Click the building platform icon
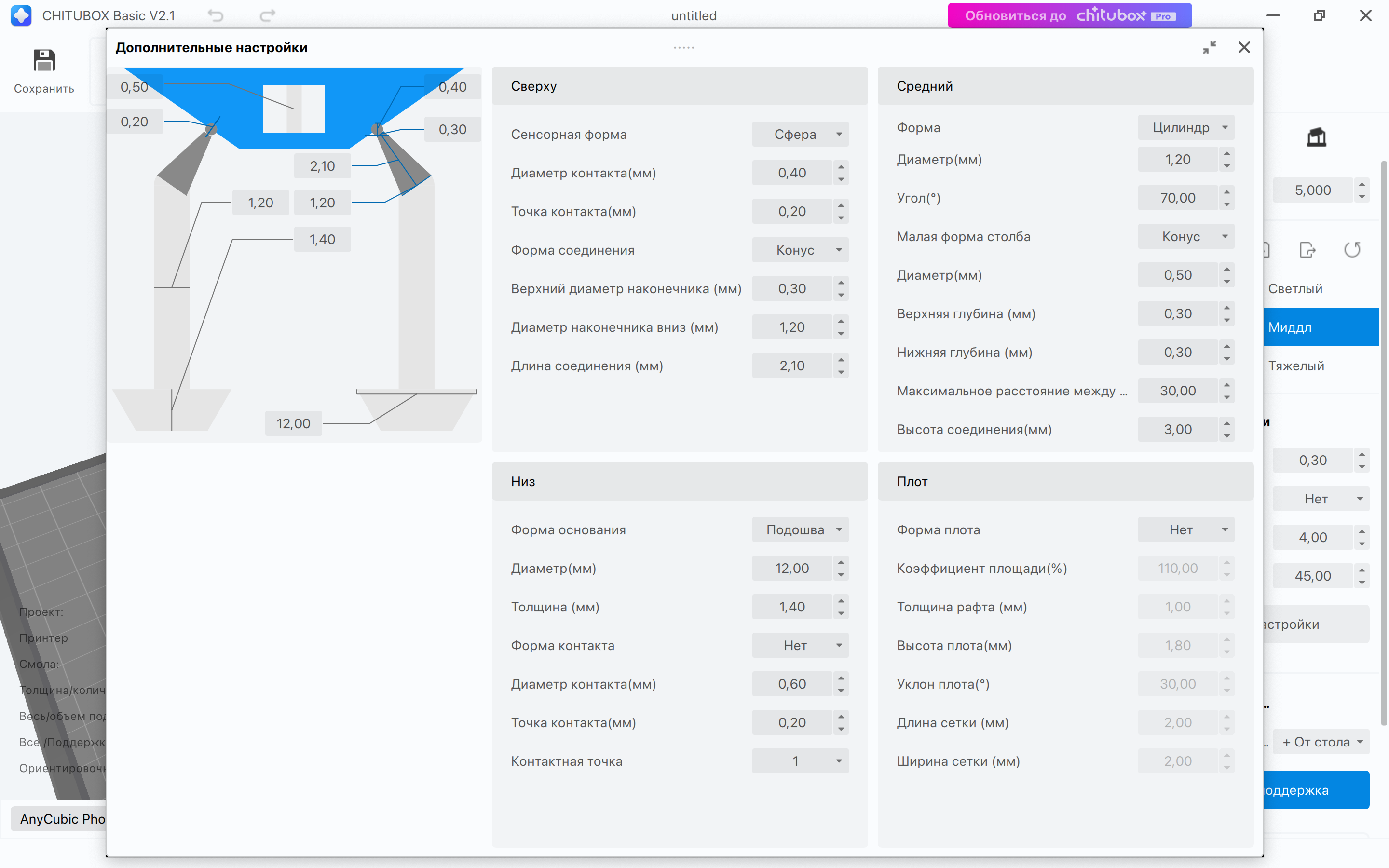The width and height of the screenshot is (1389, 868). tap(1316, 137)
